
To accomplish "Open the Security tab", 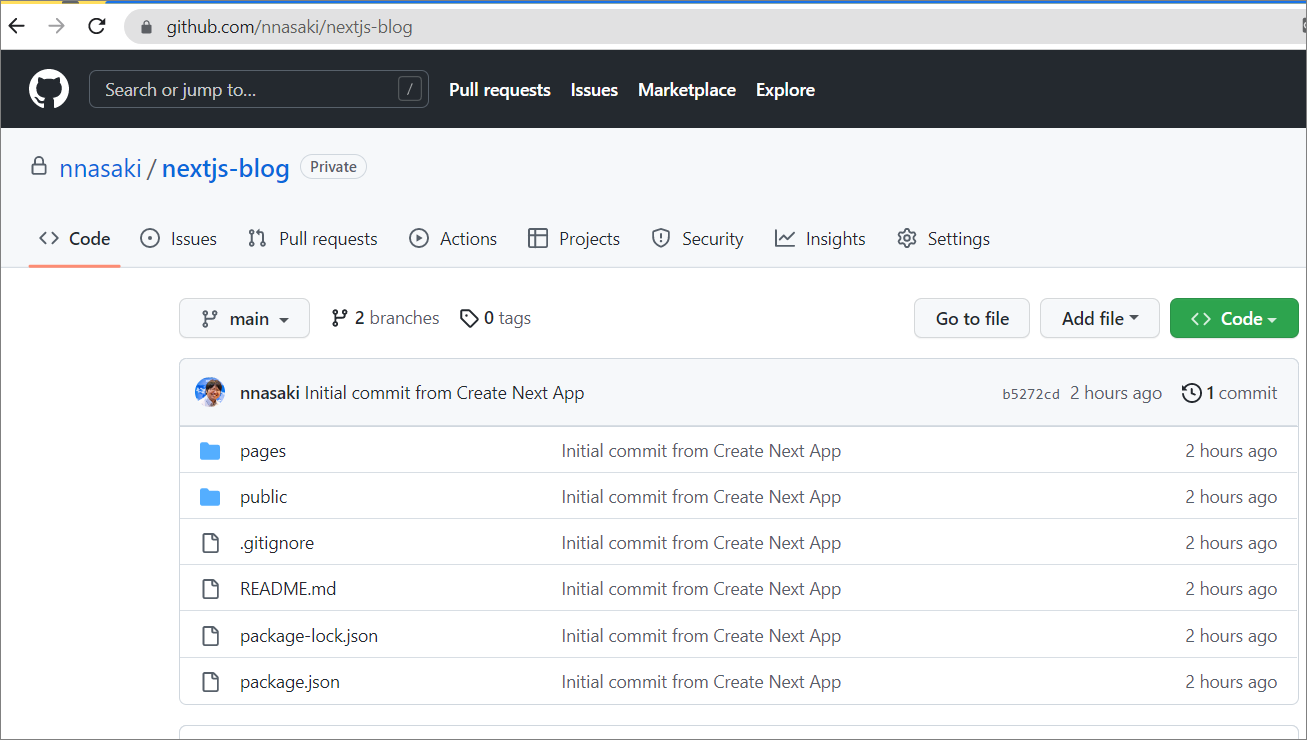I will click(x=697, y=238).
